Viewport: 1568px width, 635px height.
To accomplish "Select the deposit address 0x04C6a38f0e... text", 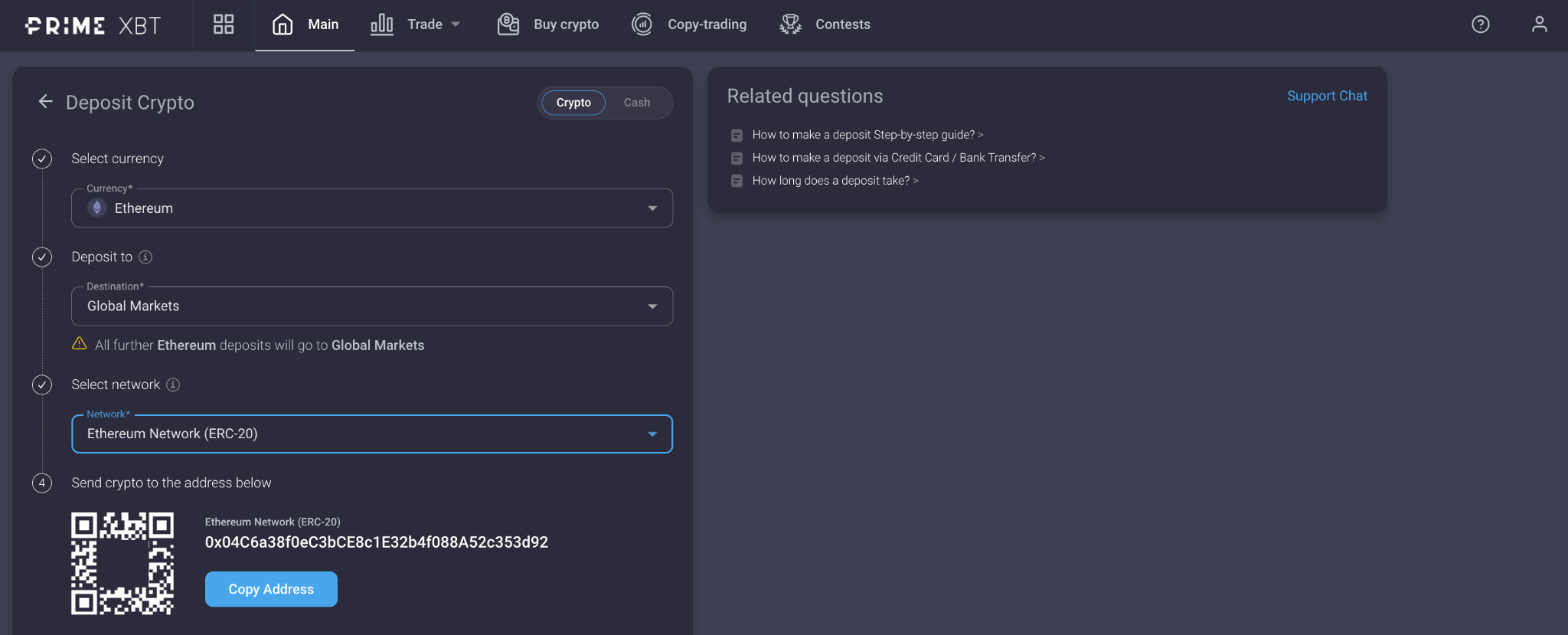I will 377,542.
